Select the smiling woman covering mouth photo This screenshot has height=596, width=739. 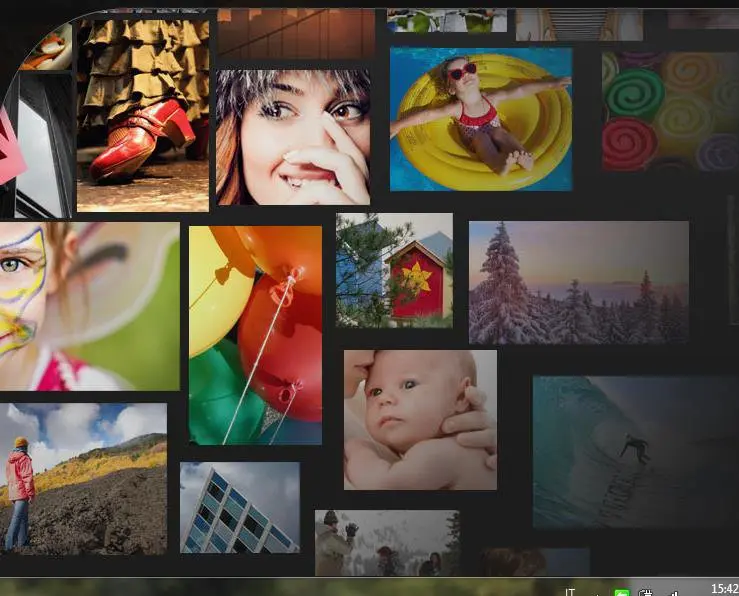click(x=293, y=137)
